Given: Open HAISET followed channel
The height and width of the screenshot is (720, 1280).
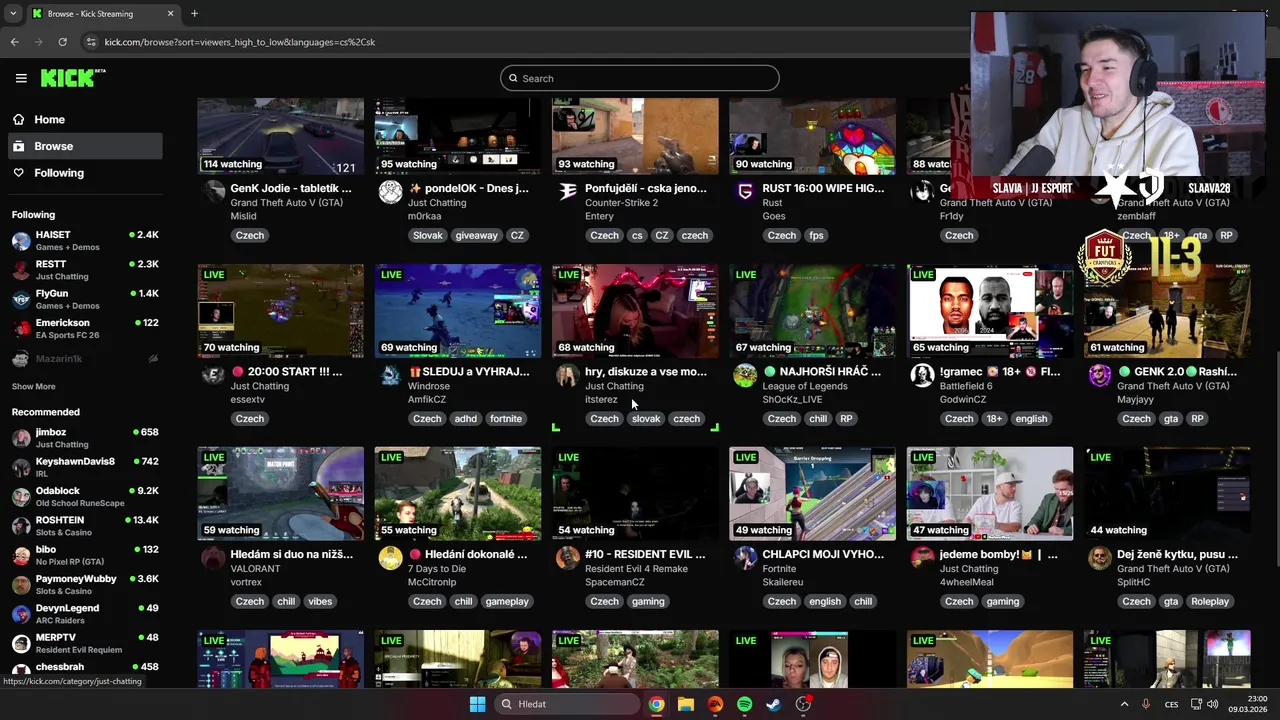Looking at the screenshot, I should click(x=85, y=241).
